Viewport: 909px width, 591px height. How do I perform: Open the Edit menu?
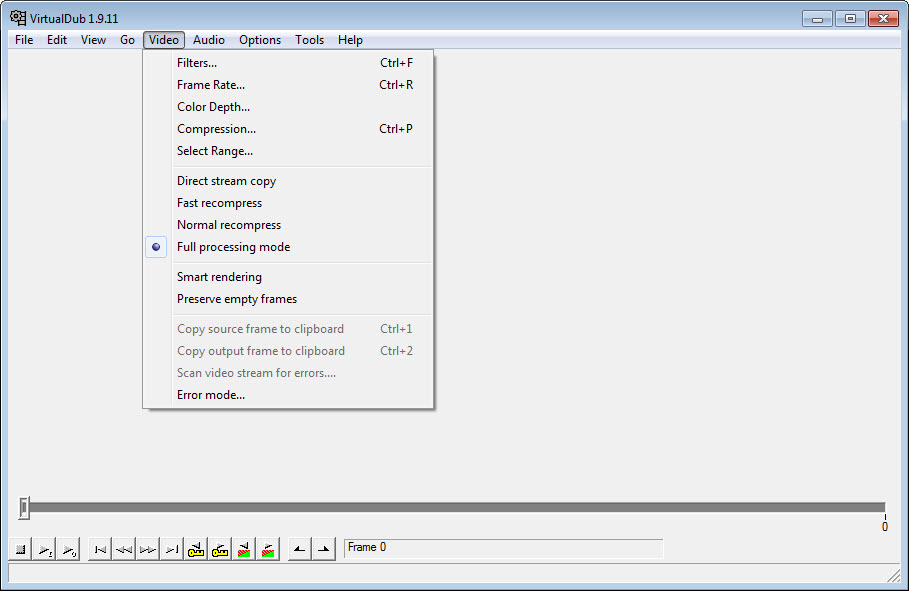pos(57,40)
